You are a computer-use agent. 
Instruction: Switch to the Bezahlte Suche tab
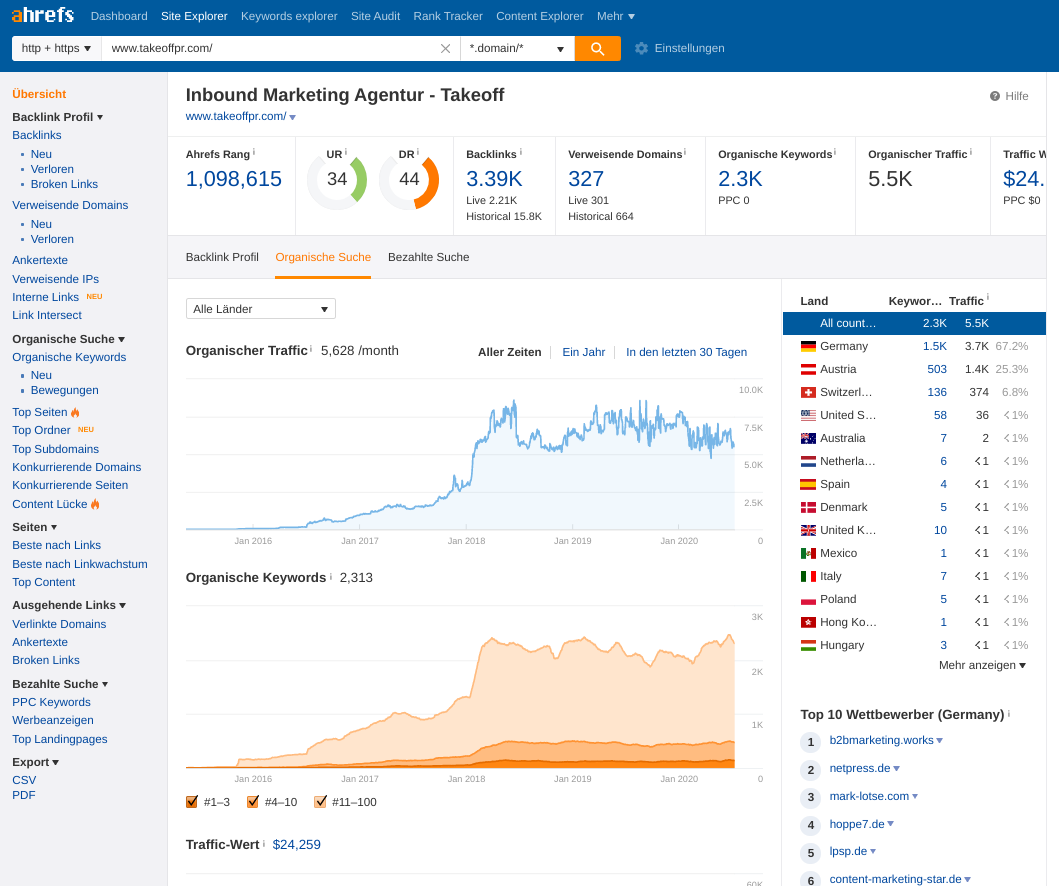pos(428,257)
